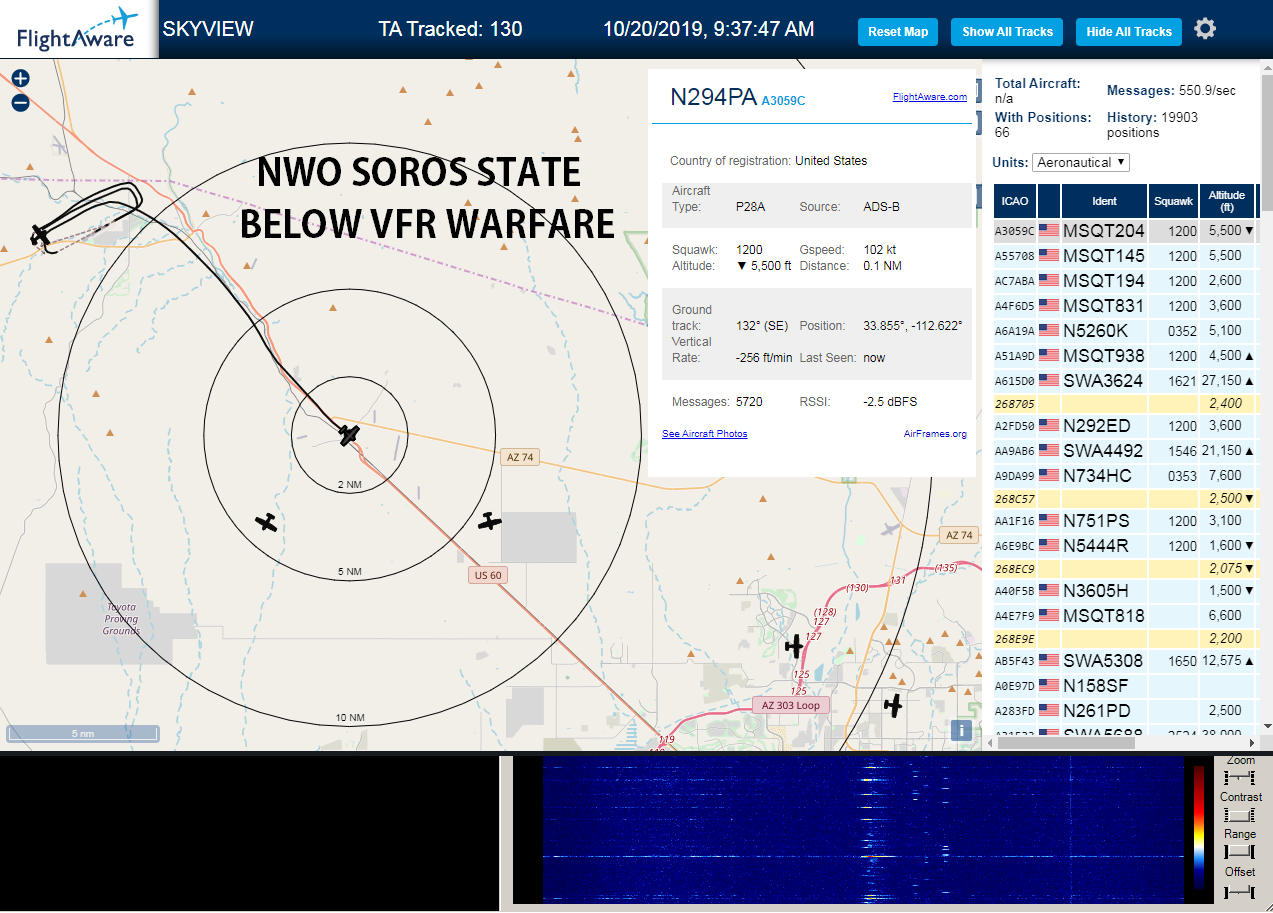This screenshot has height=913, width=1273.
Task: Click the AZ 303 Loop road label
Action: pos(790,705)
